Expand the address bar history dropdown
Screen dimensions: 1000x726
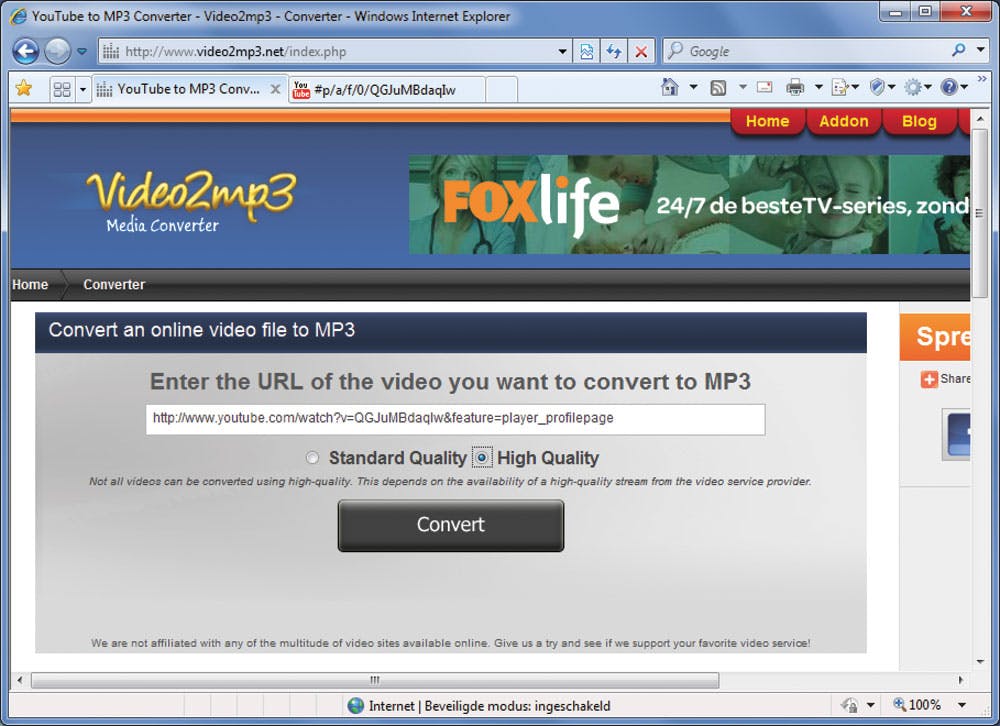click(x=562, y=51)
